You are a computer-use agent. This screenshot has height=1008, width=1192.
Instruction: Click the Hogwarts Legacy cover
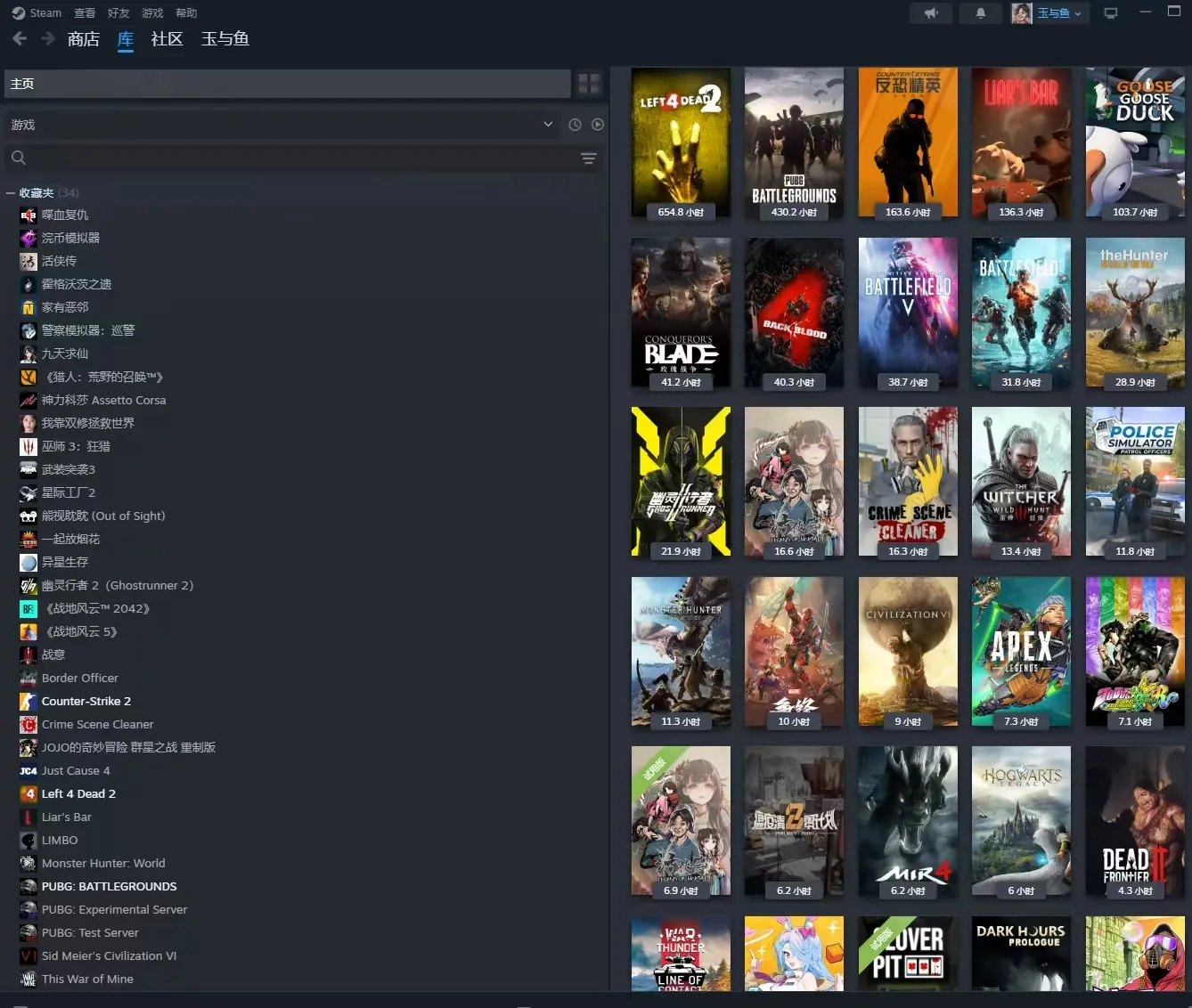click(x=1021, y=821)
